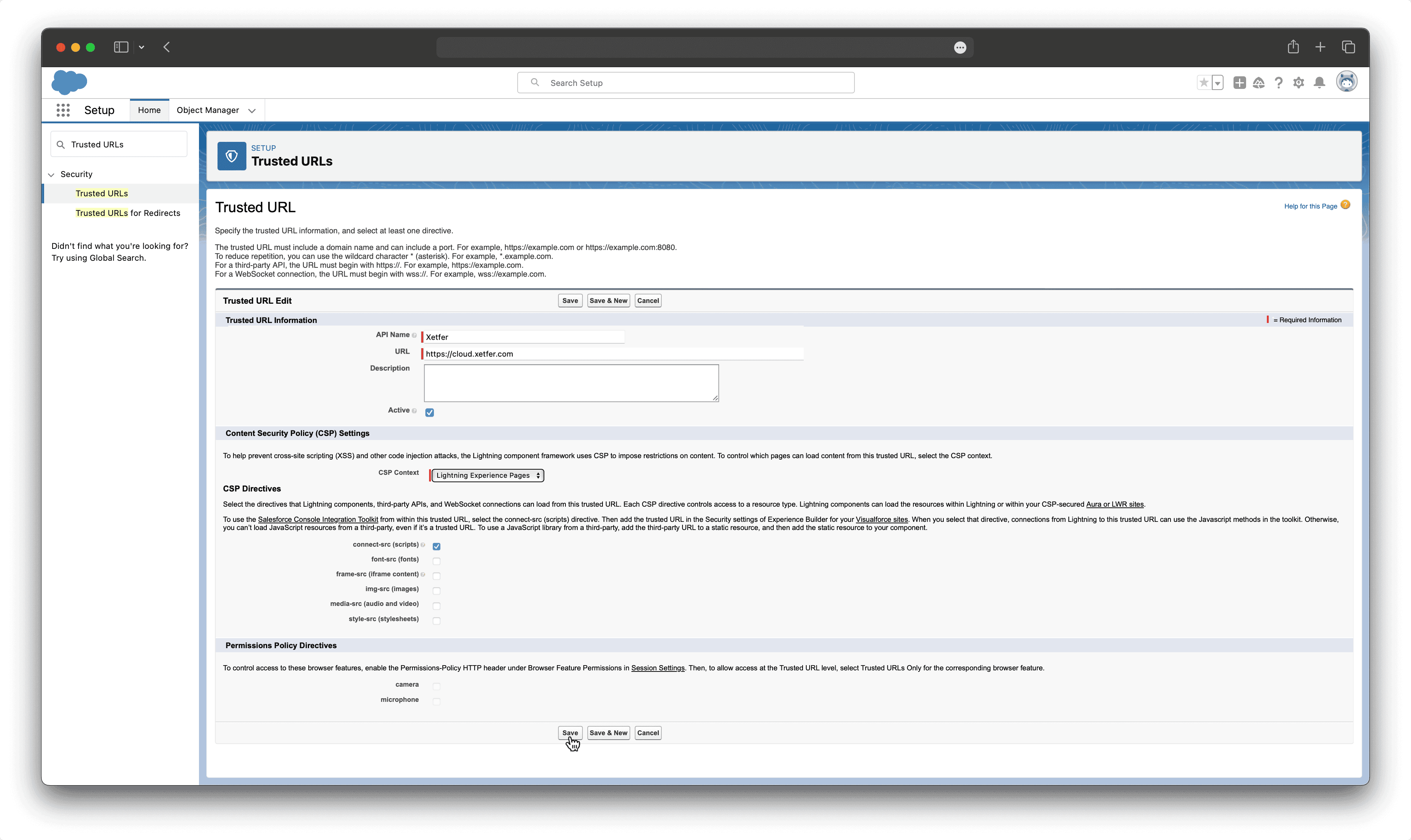Check the camera checkbox
This screenshot has width=1411, height=840.
pos(436,687)
